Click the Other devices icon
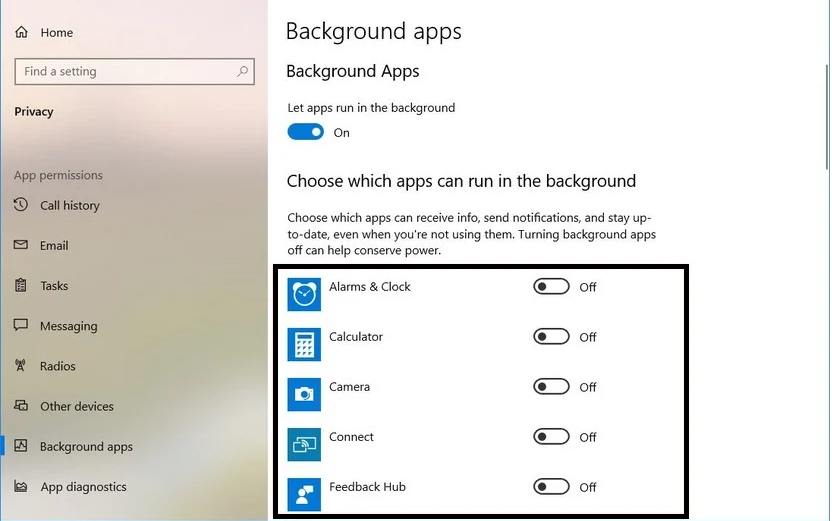832x521 pixels. click(x=21, y=405)
